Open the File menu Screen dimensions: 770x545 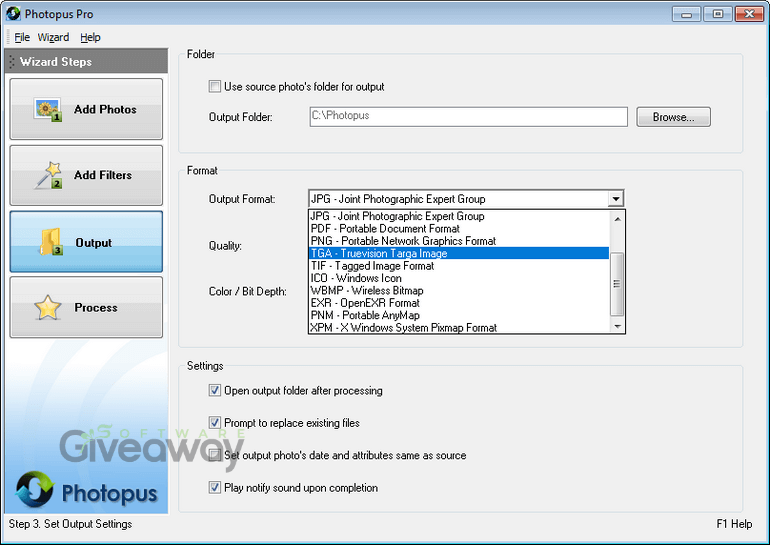coord(22,37)
